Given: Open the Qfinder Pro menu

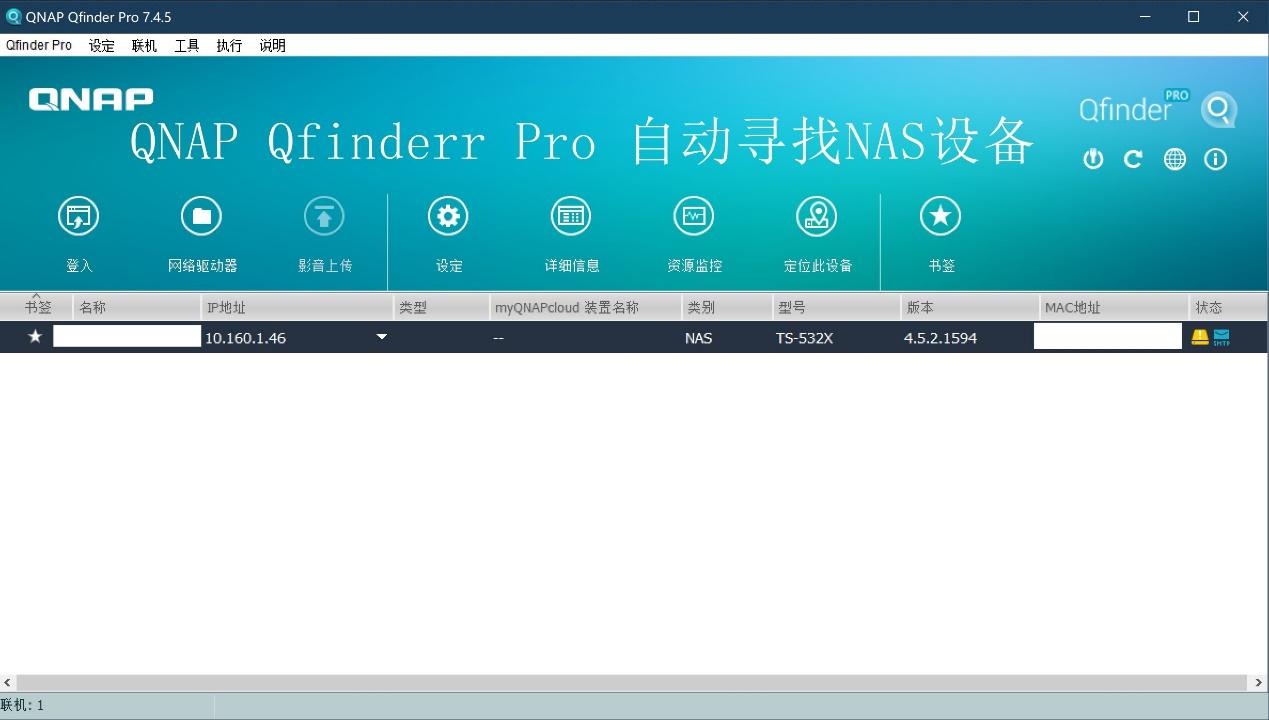Looking at the screenshot, I should [x=39, y=45].
